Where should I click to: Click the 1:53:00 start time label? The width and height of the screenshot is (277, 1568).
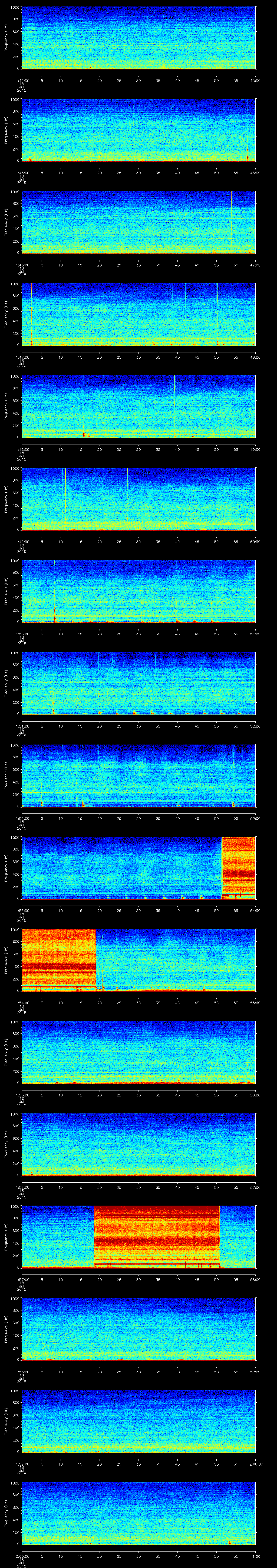[22, 910]
